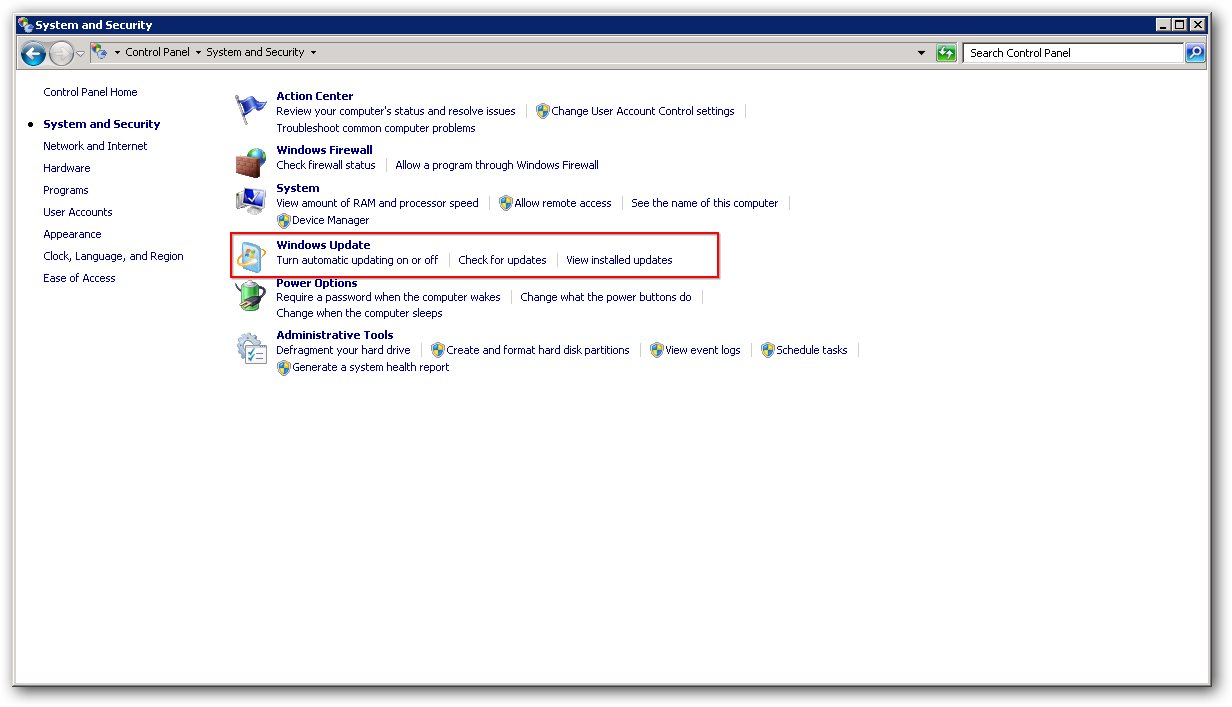Click the Back arrow button
The image size is (1232, 707).
(33, 53)
